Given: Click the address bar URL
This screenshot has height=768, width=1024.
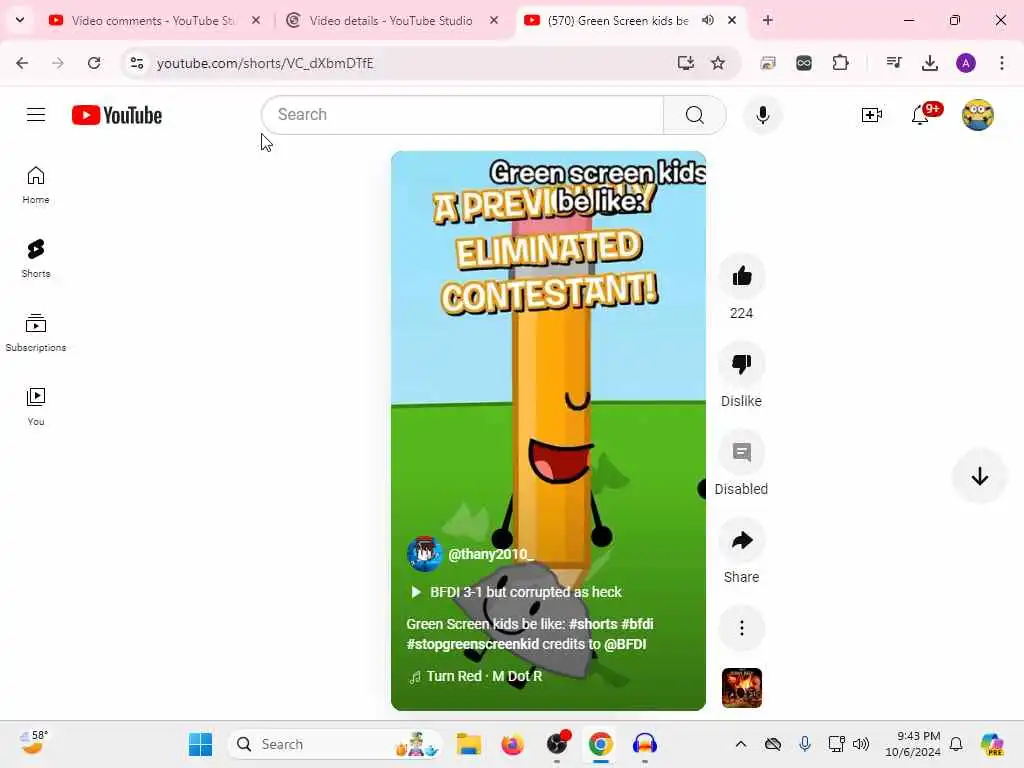Looking at the screenshot, I should pyautogui.click(x=265, y=63).
